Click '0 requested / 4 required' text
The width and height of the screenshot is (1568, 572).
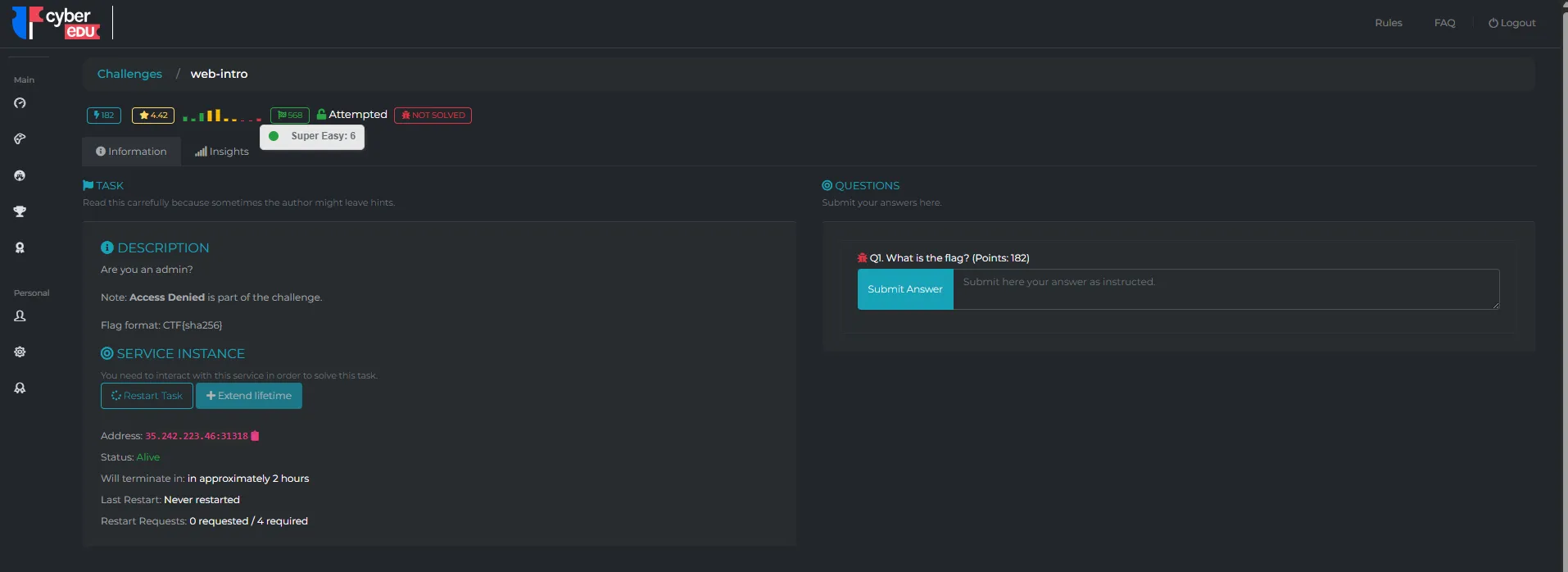(x=248, y=521)
